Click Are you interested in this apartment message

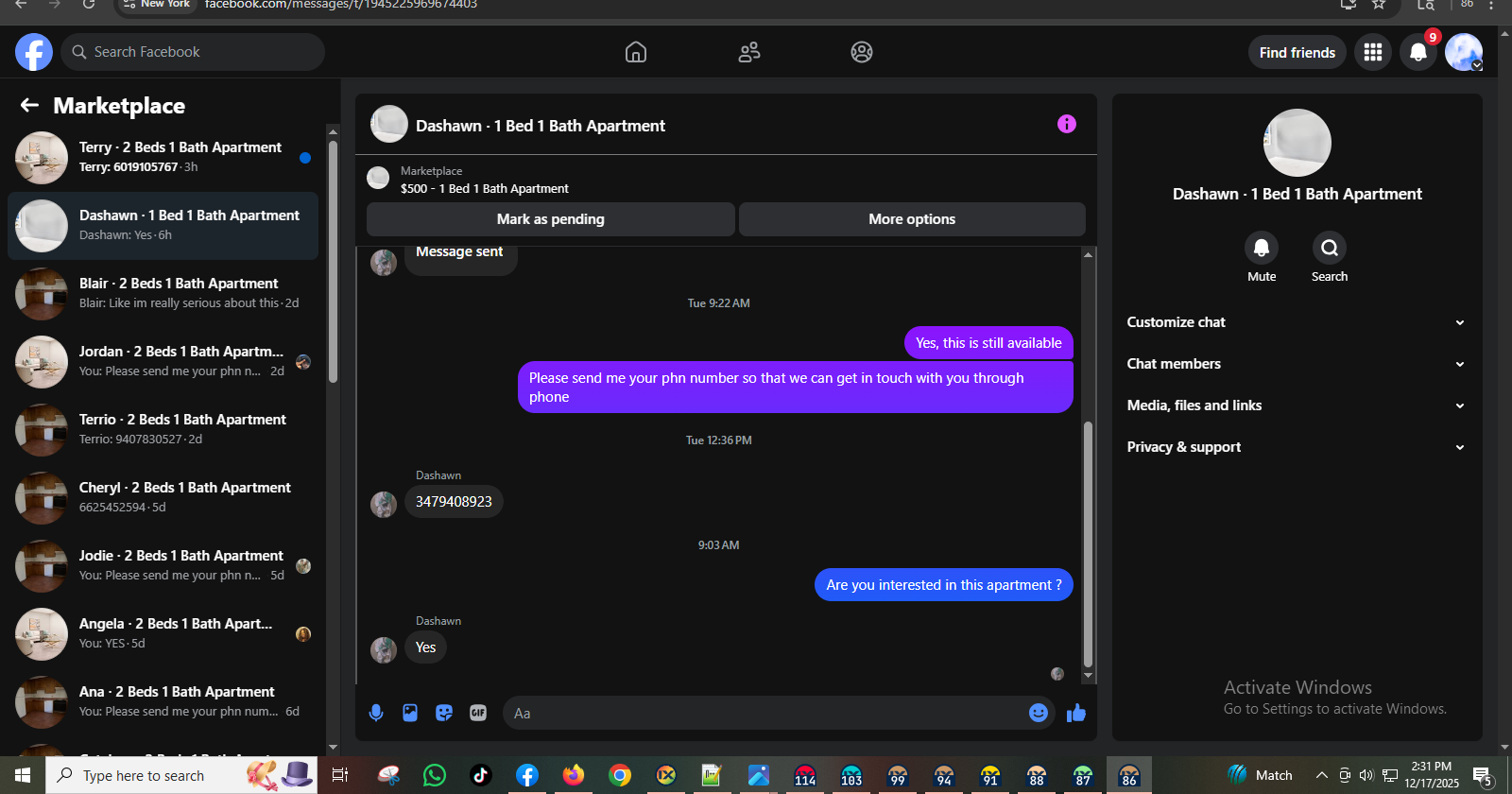pyautogui.click(x=944, y=585)
